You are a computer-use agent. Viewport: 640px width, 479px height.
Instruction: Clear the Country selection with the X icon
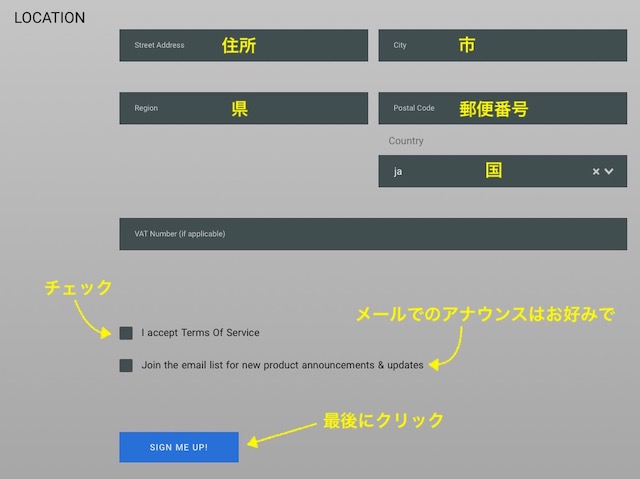click(x=596, y=171)
